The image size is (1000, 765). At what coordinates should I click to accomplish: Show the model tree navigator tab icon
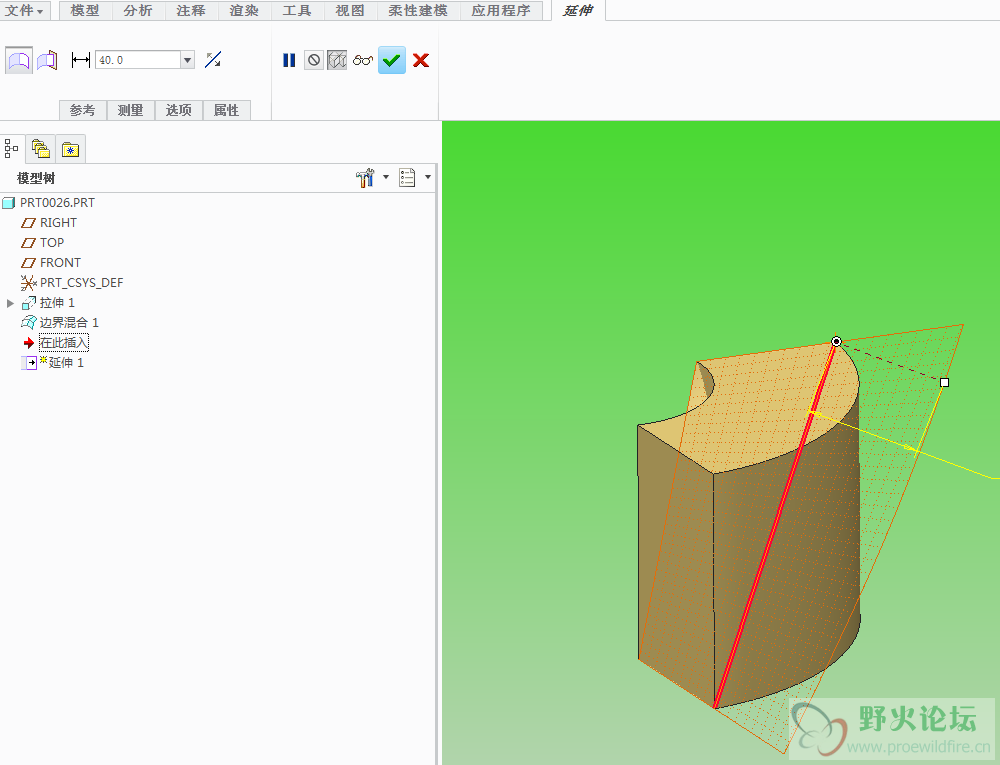11,149
